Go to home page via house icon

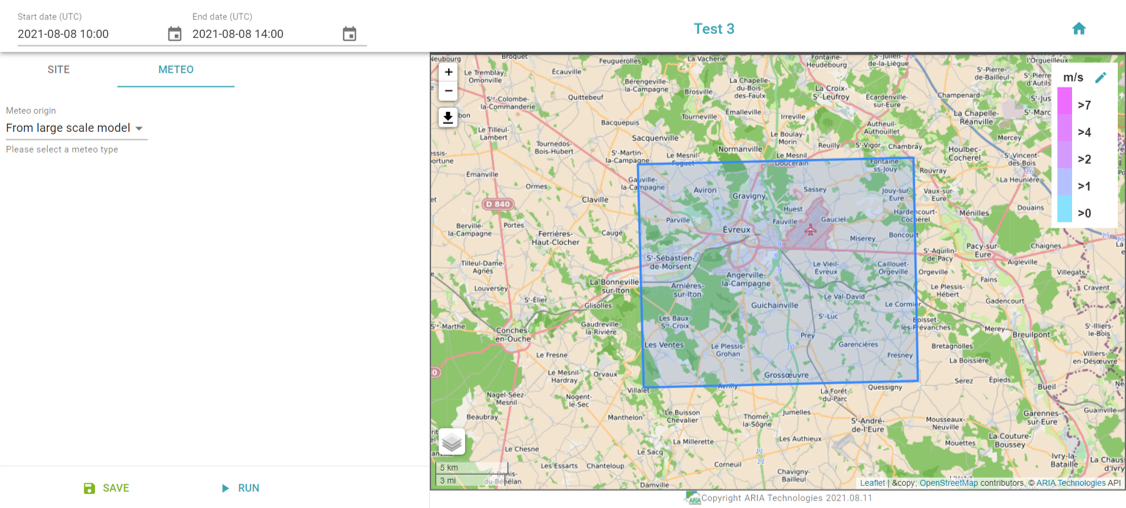pyautogui.click(x=1078, y=29)
